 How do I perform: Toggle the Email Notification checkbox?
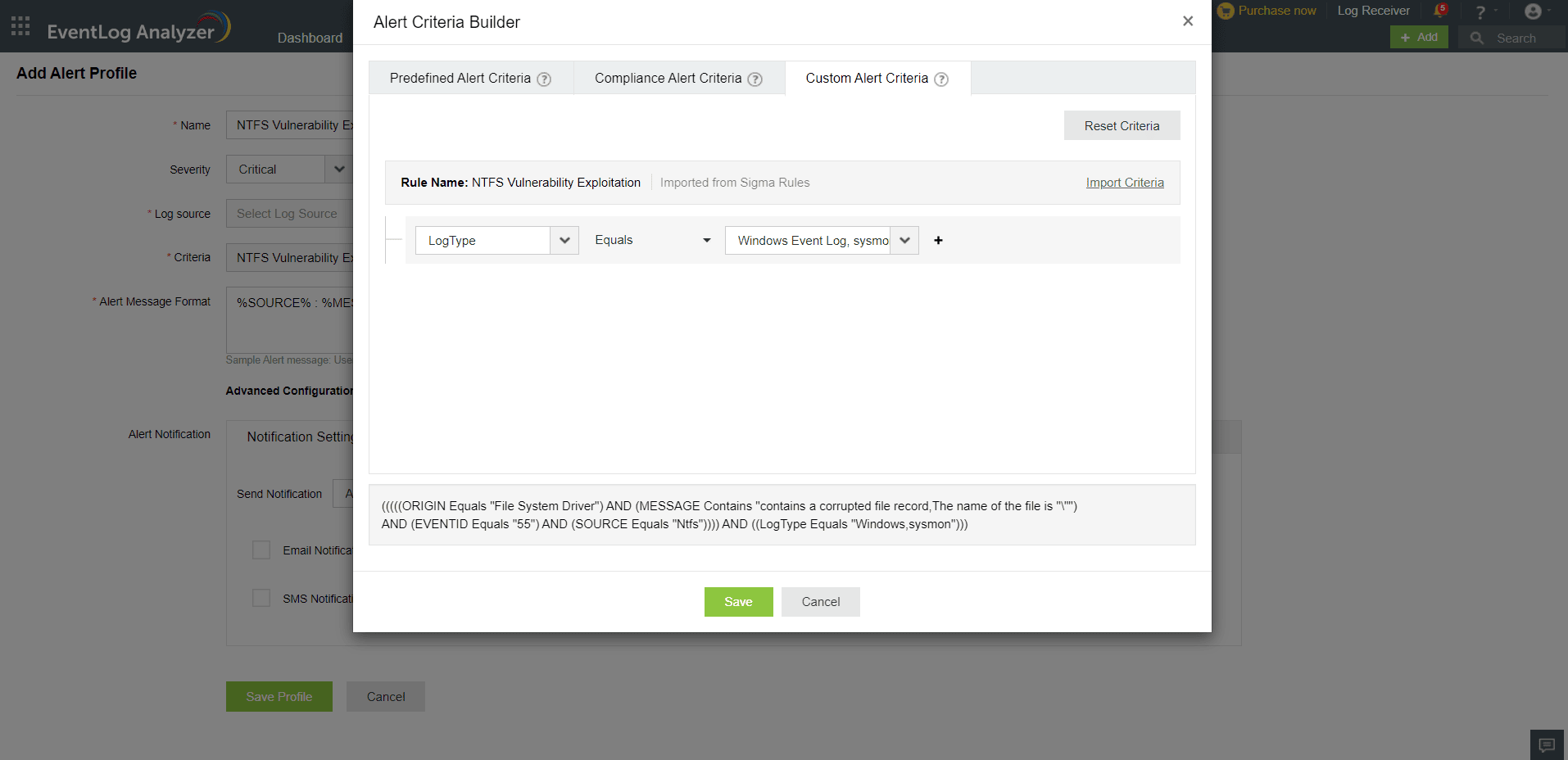click(261, 550)
